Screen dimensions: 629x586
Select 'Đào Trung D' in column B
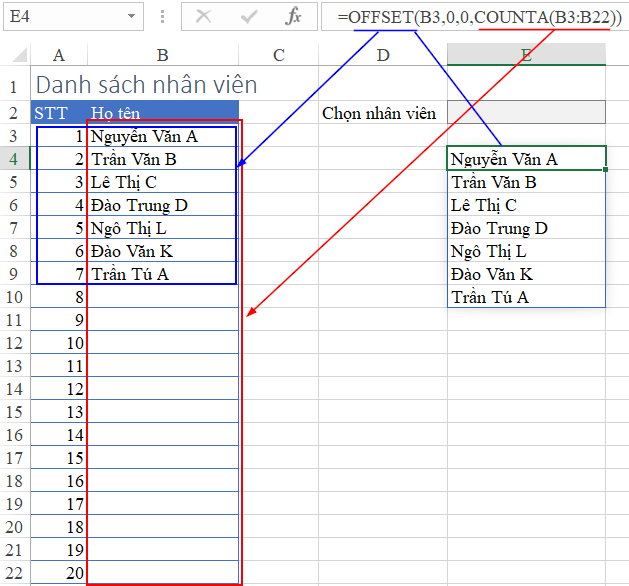pos(162,205)
